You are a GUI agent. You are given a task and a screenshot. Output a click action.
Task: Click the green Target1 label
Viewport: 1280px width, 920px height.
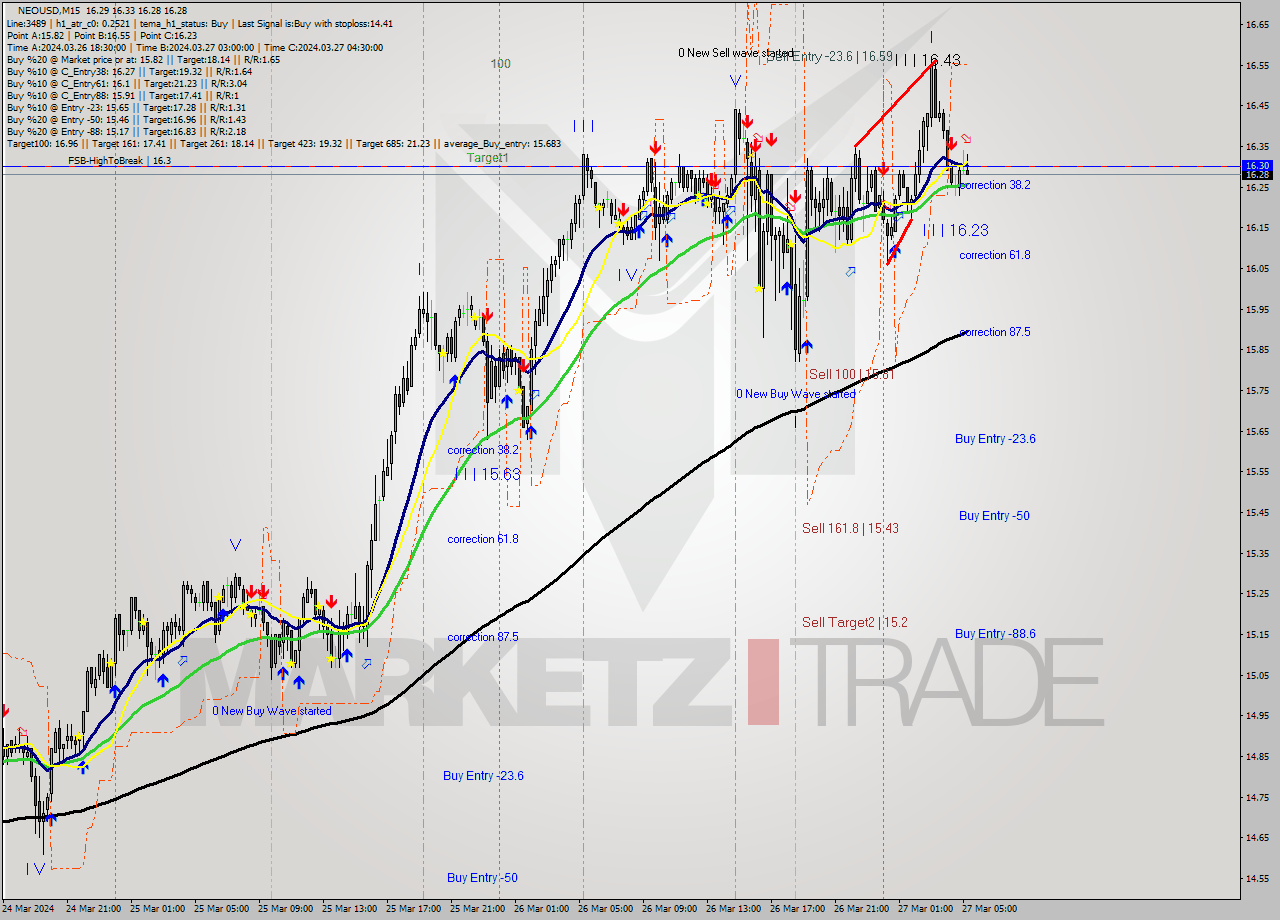pos(488,158)
